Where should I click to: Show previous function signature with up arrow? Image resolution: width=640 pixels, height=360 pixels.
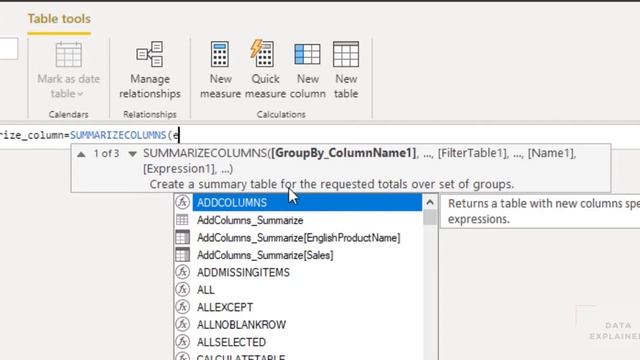pyautogui.click(x=81, y=154)
